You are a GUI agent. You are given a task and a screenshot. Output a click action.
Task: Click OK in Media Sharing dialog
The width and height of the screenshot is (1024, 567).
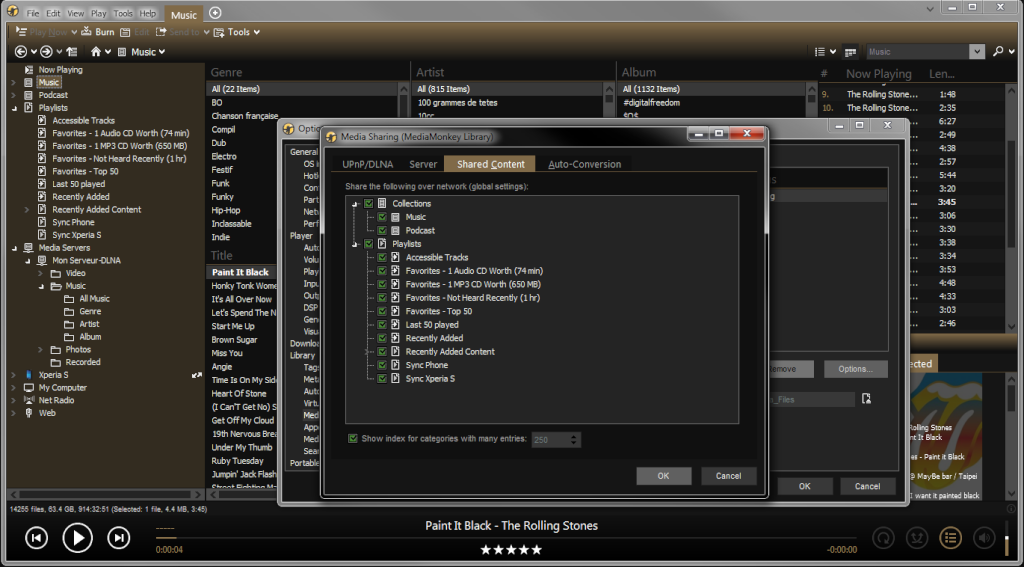pos(664,476)
